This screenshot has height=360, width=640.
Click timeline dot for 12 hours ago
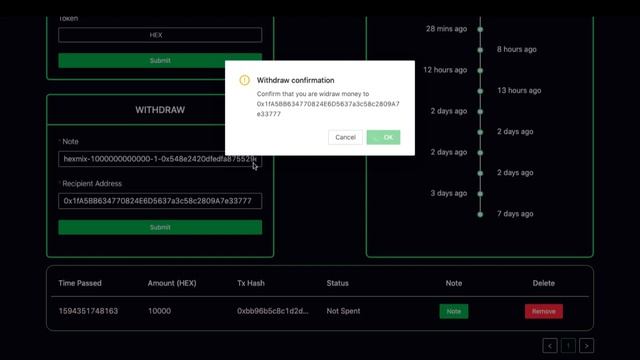pyautogui.click(x=480, y=71)
